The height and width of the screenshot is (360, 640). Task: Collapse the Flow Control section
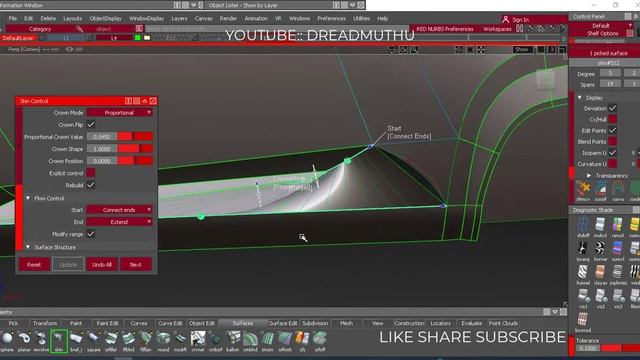point(28,198)
